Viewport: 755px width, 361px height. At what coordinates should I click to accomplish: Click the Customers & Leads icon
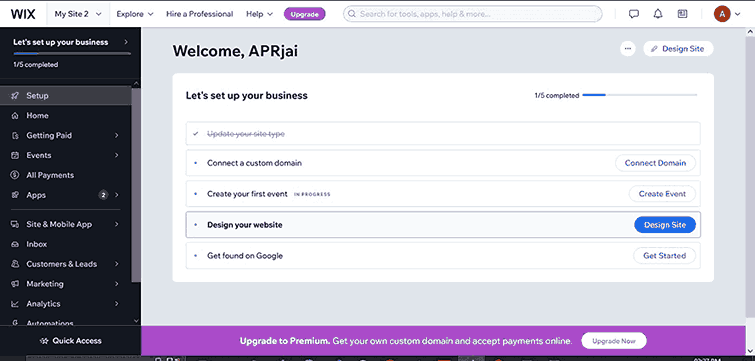click(x=15, y=264)
